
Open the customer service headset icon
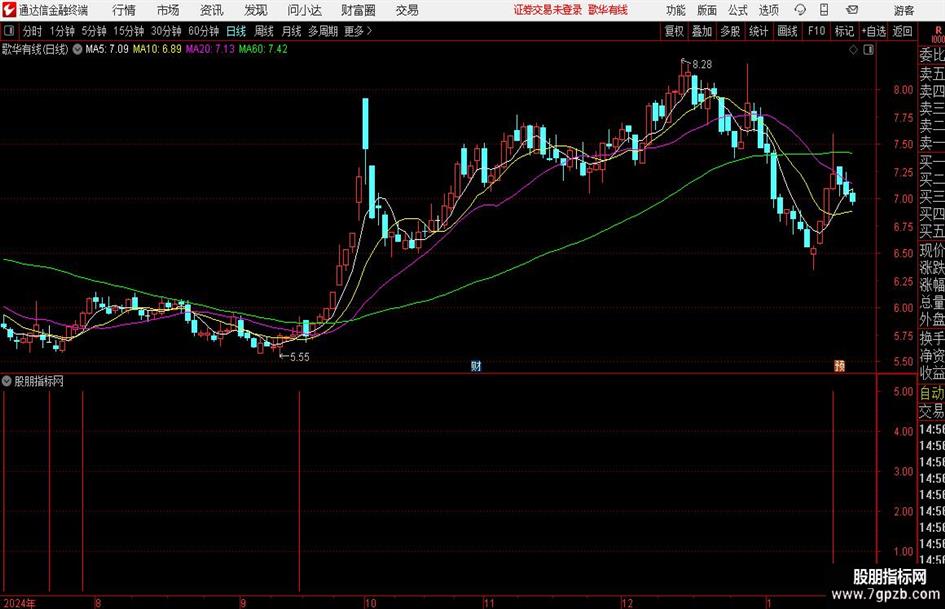coord(800,10)
